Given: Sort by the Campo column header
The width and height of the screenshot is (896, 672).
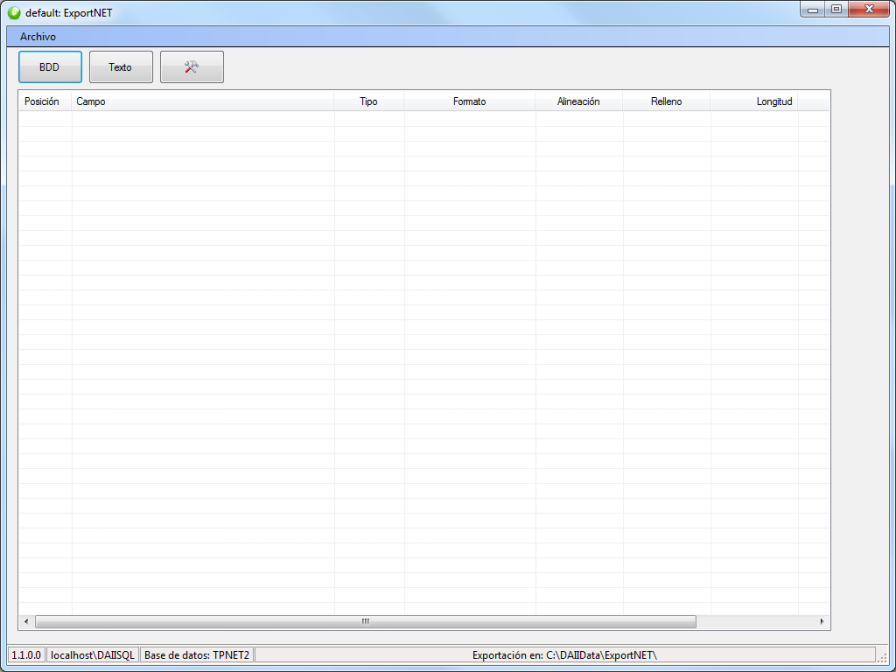Looking at the screenshot, I should click(x=203, y=101).
